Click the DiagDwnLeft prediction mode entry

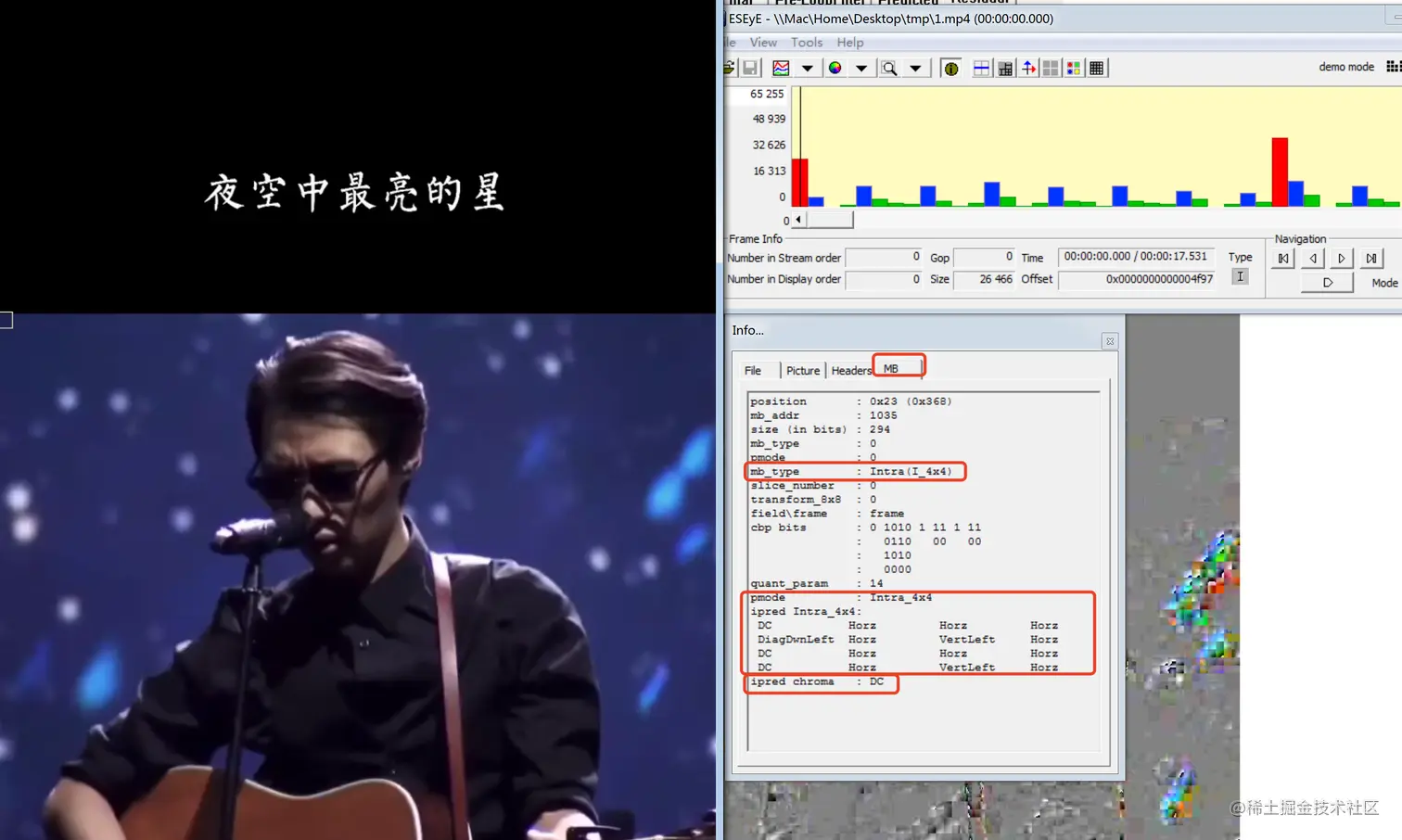[x=796, y=640]
